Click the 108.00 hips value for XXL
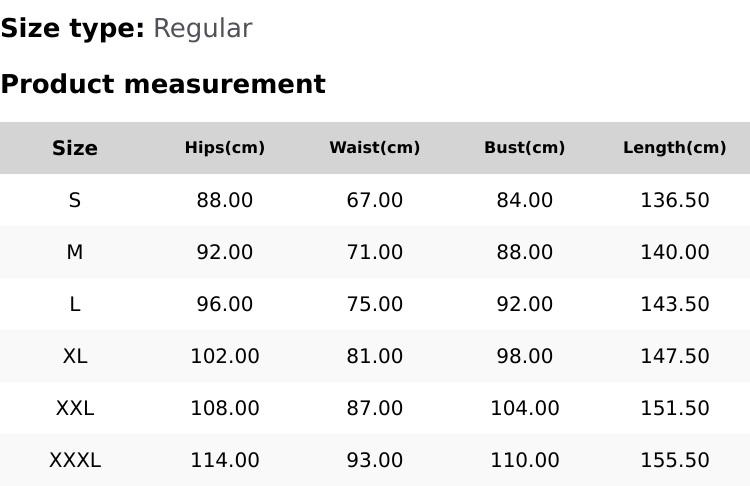Screen dimensions: 750x486 click(x=225, y=408)
